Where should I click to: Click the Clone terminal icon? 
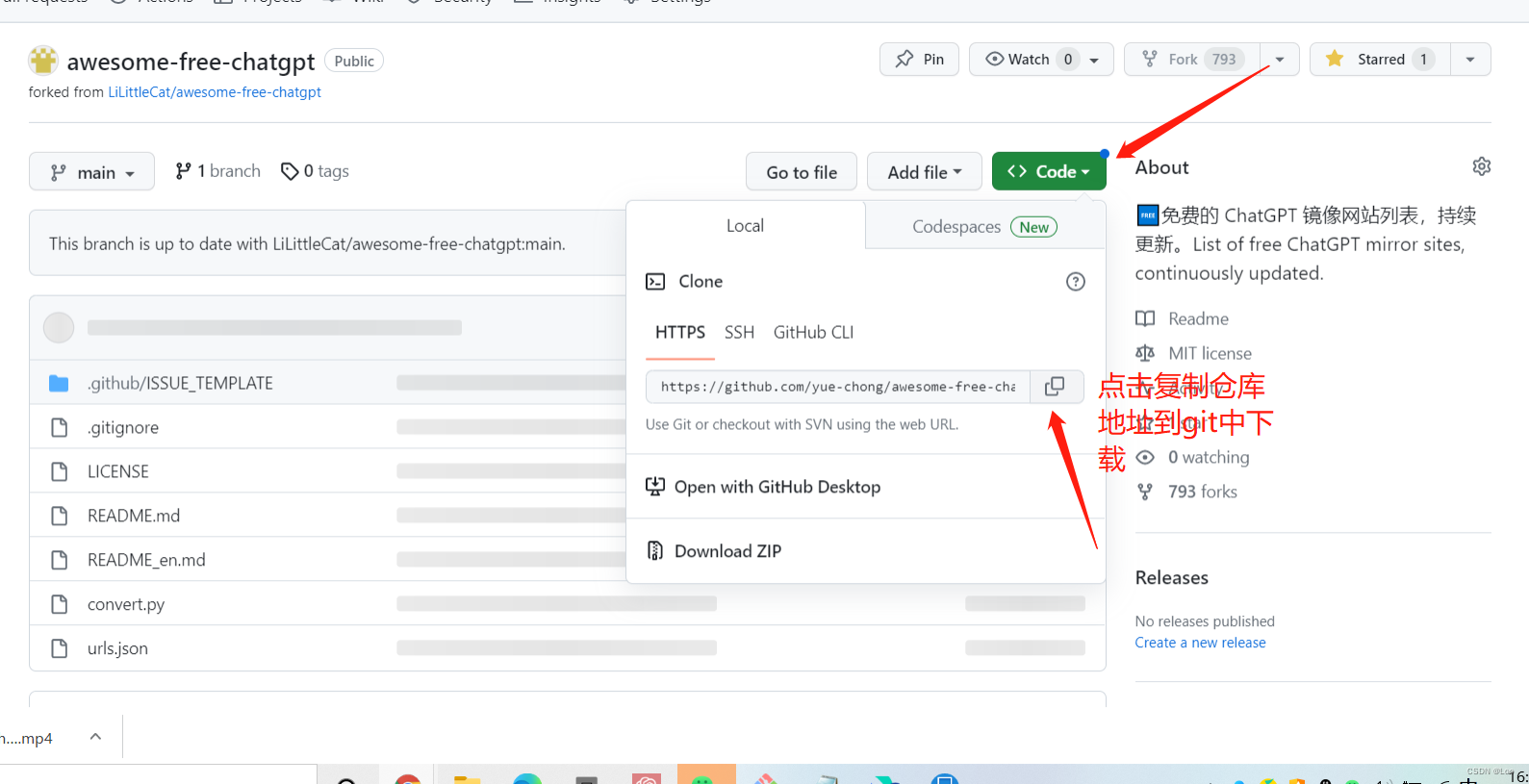coord(655,282)
